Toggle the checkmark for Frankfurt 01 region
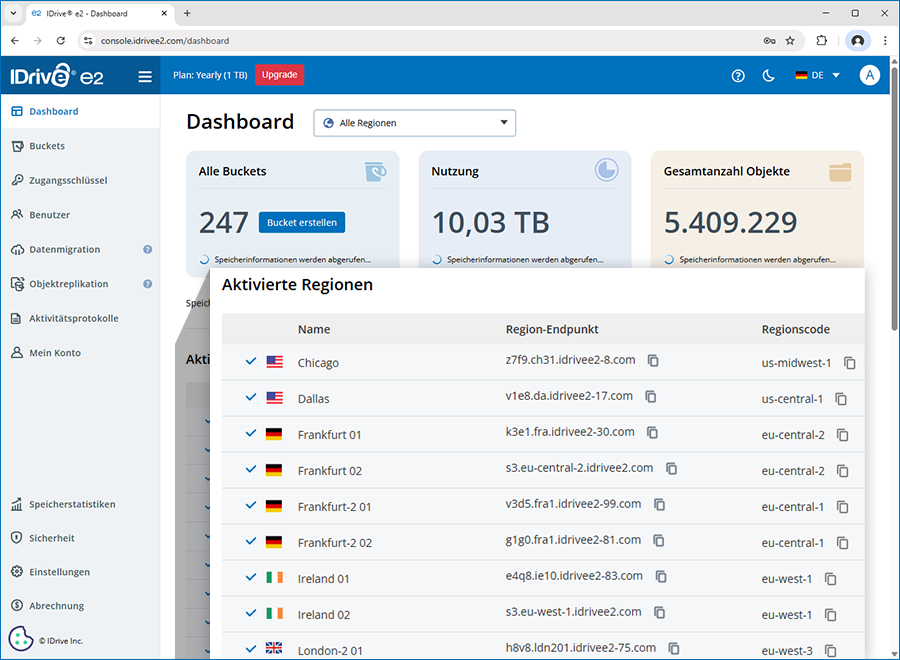 coord(251,434)
